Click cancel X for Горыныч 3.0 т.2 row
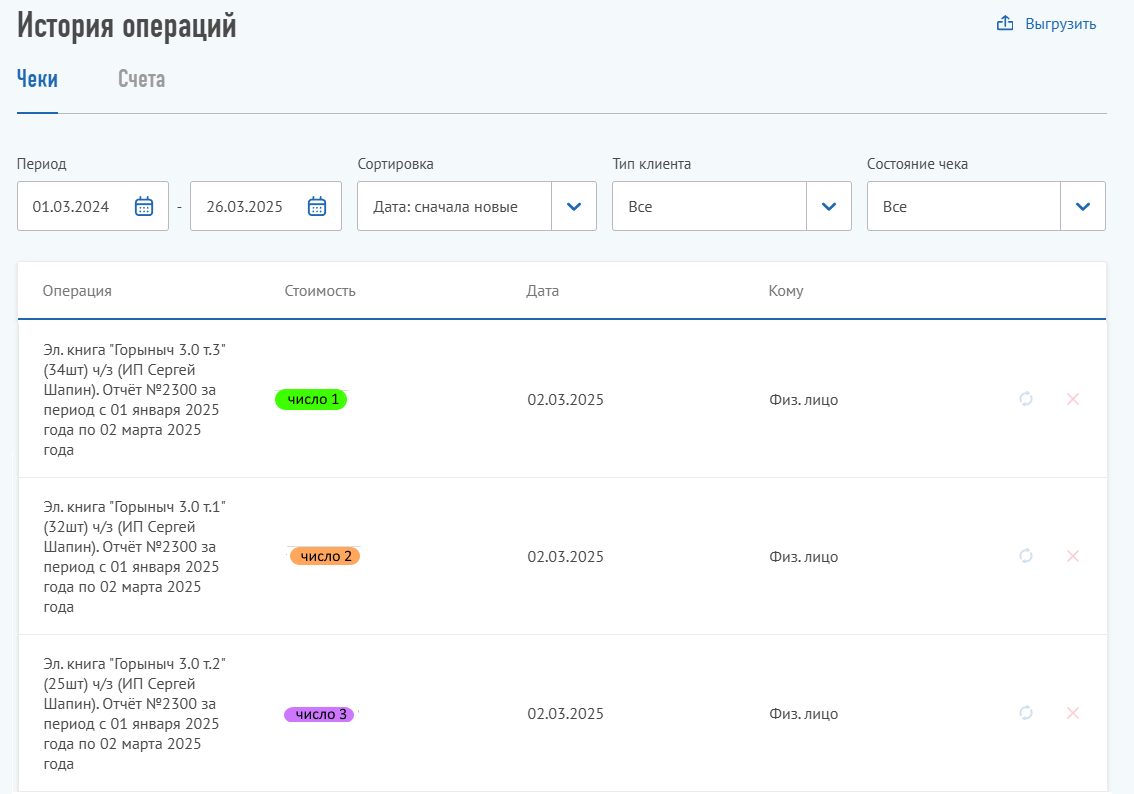 point(1073,713)
